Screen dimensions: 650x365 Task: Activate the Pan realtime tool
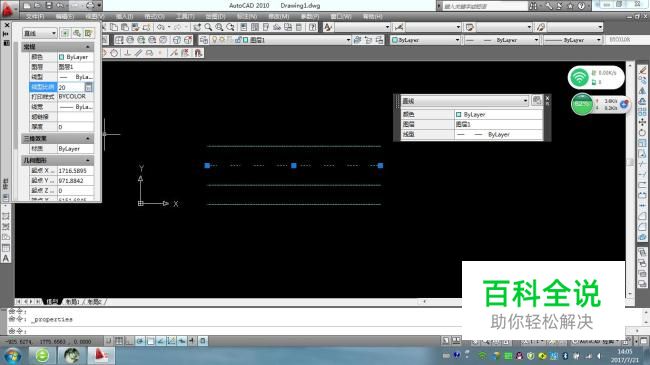coord(197,27)
